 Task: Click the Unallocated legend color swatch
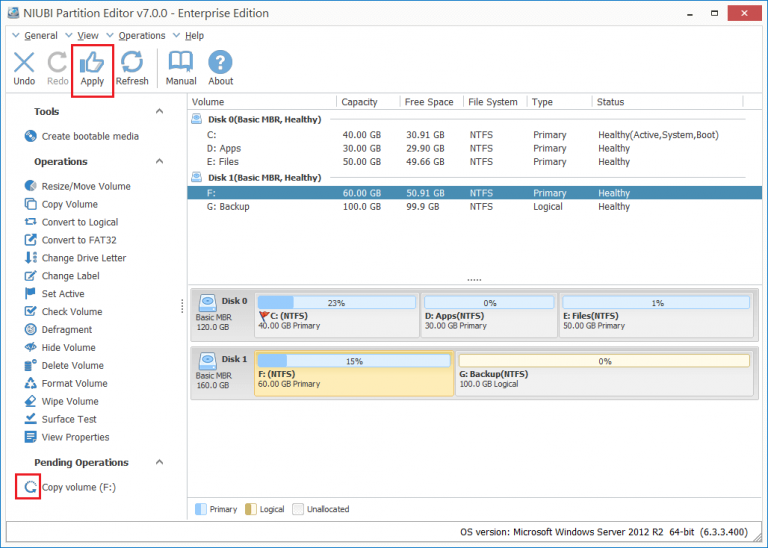[298, 509]
